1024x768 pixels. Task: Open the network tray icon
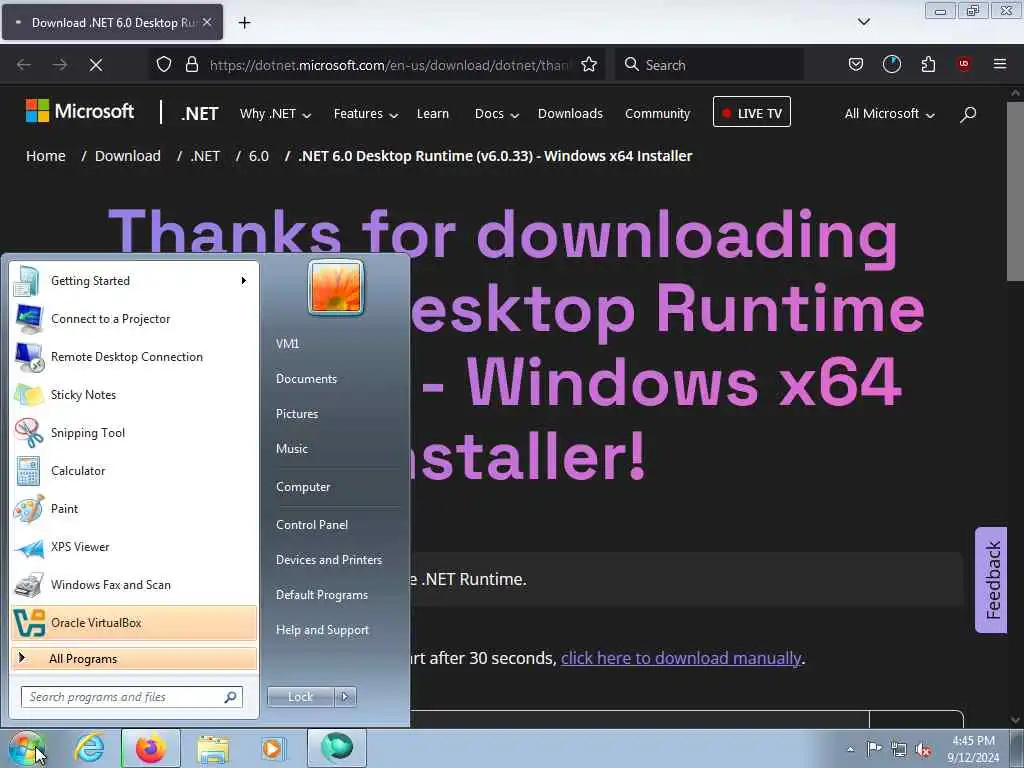(x=899, y=749)
